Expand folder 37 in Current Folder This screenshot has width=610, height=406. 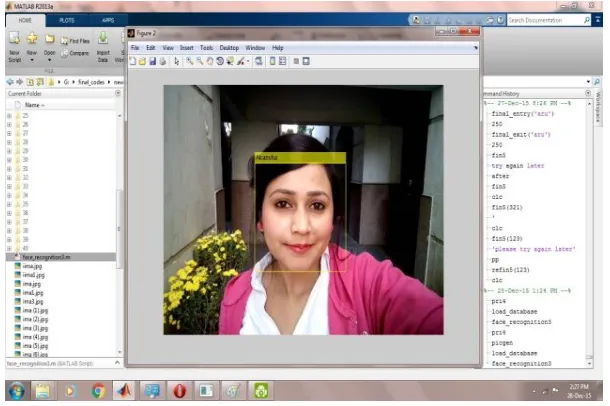pos(9,222)
